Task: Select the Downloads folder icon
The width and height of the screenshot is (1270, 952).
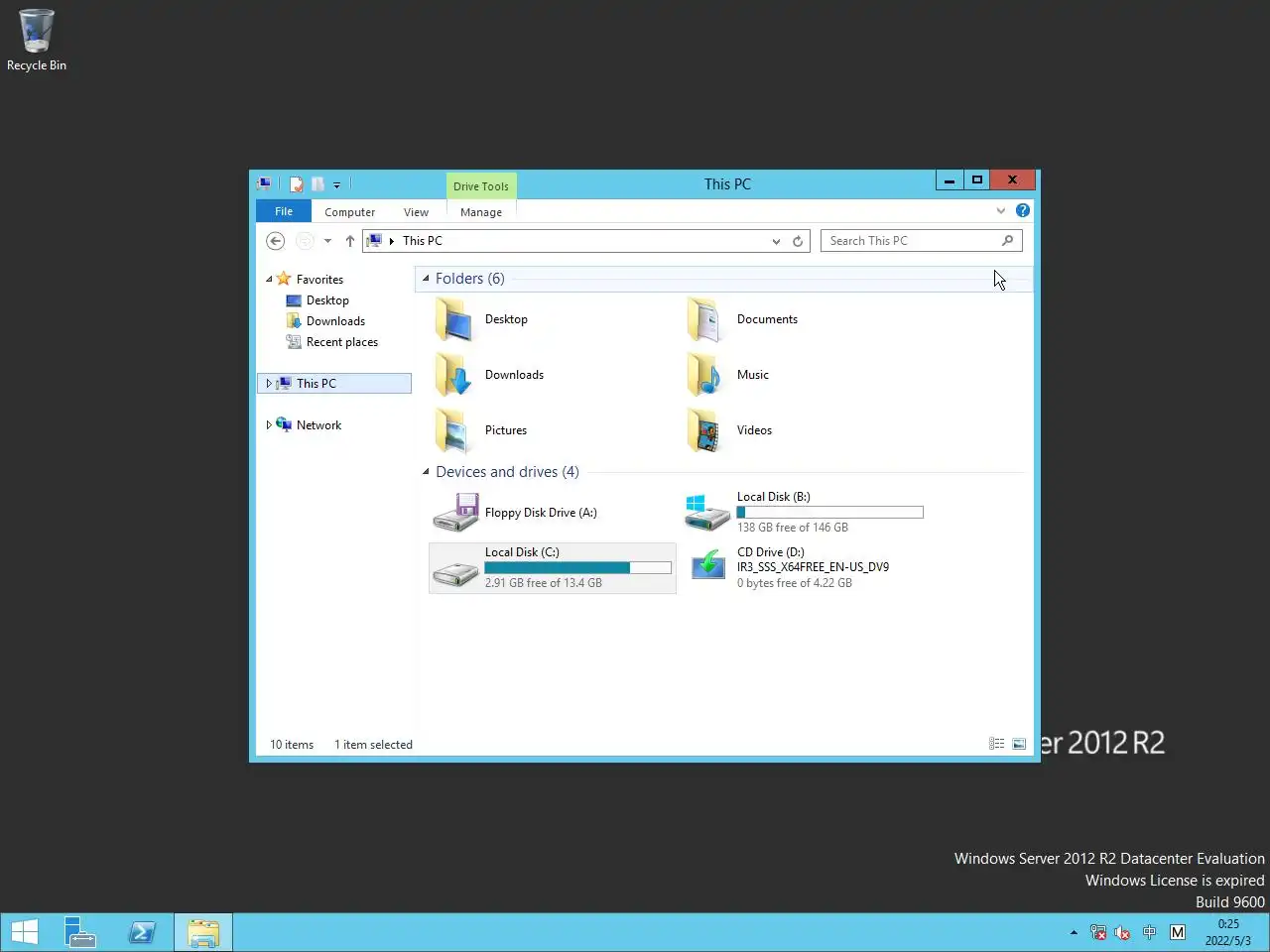Action: (454, 375)
